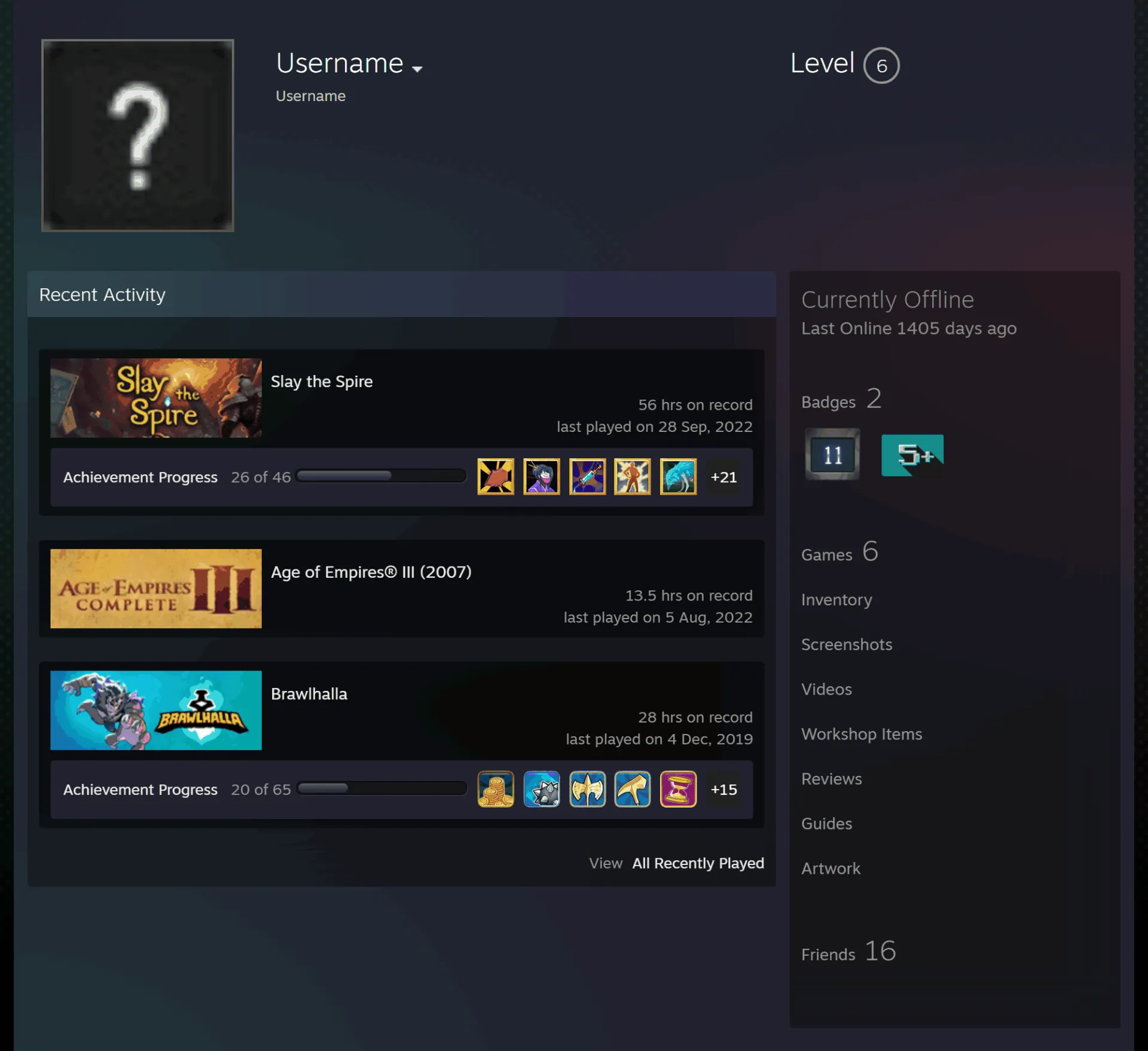Click the glowing golden figure achievement icon
This screenshot has width=1148, height=1051.
pyautogui.click(x=633, y=477)
